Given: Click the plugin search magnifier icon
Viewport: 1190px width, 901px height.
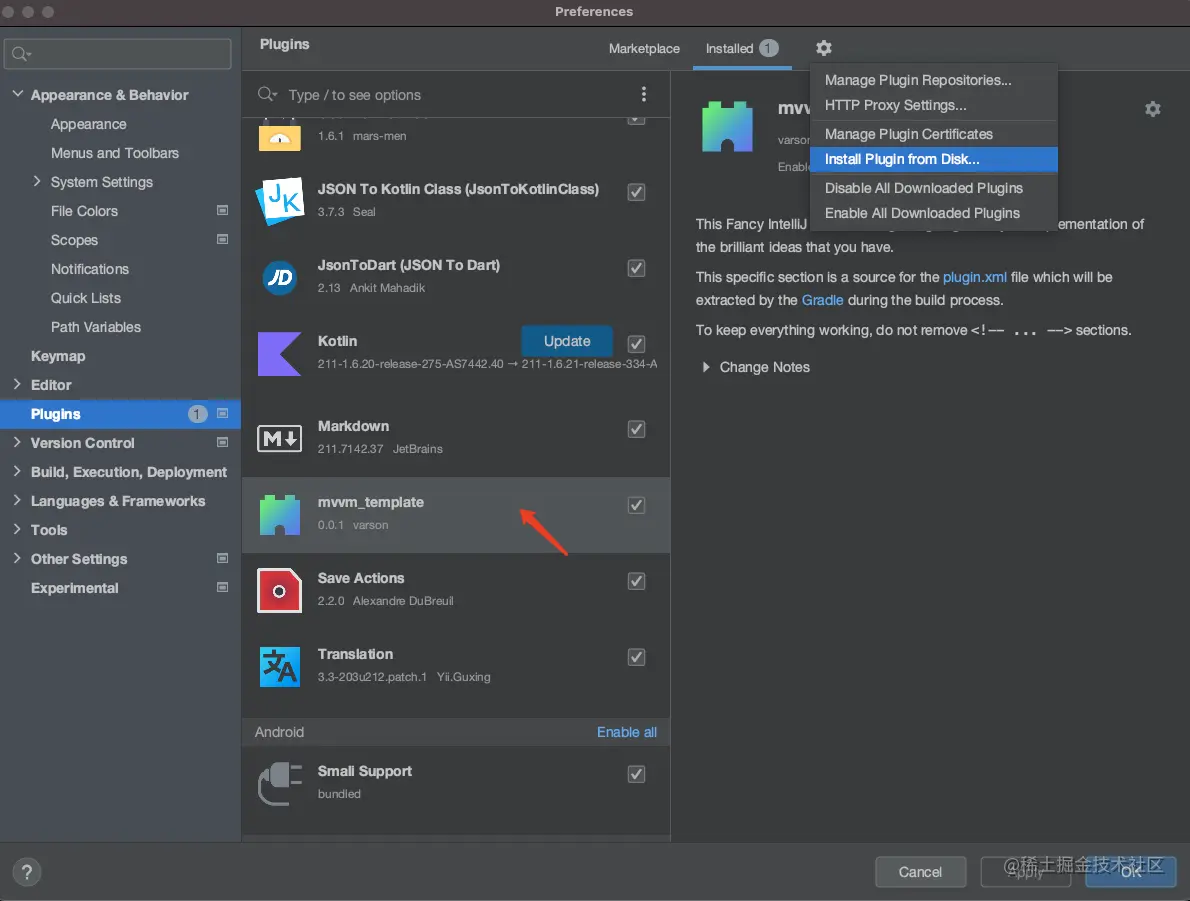Looking at the screenshot, I should [x=267, y=94].
